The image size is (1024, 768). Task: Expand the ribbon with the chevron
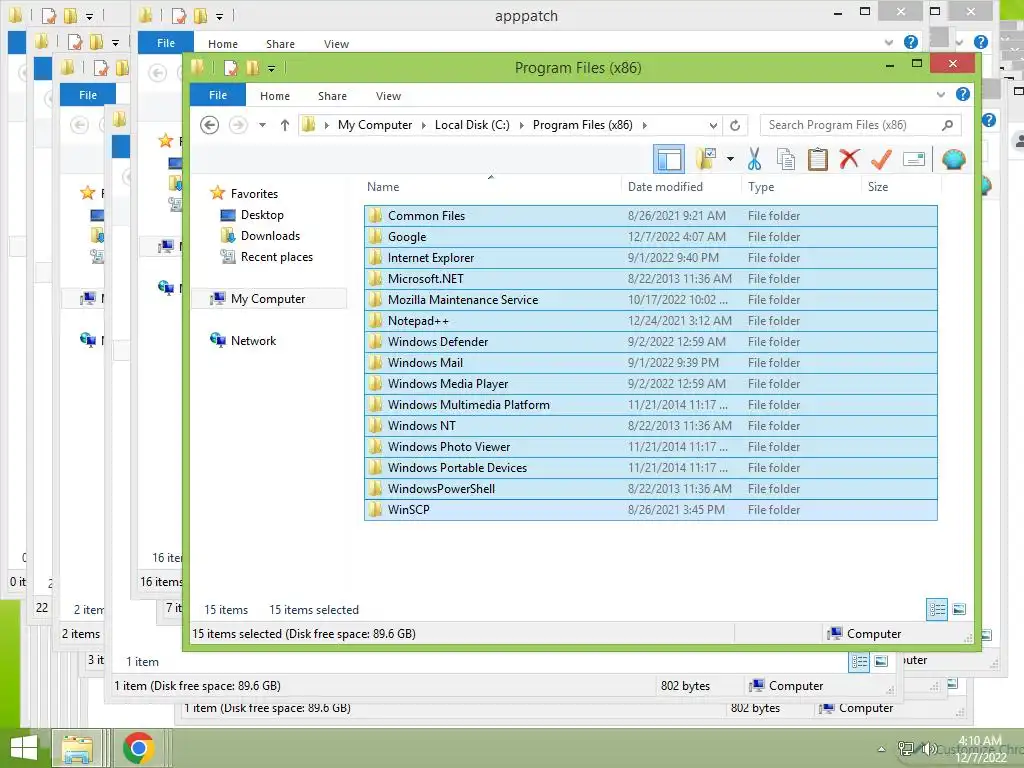click(940, 95)
